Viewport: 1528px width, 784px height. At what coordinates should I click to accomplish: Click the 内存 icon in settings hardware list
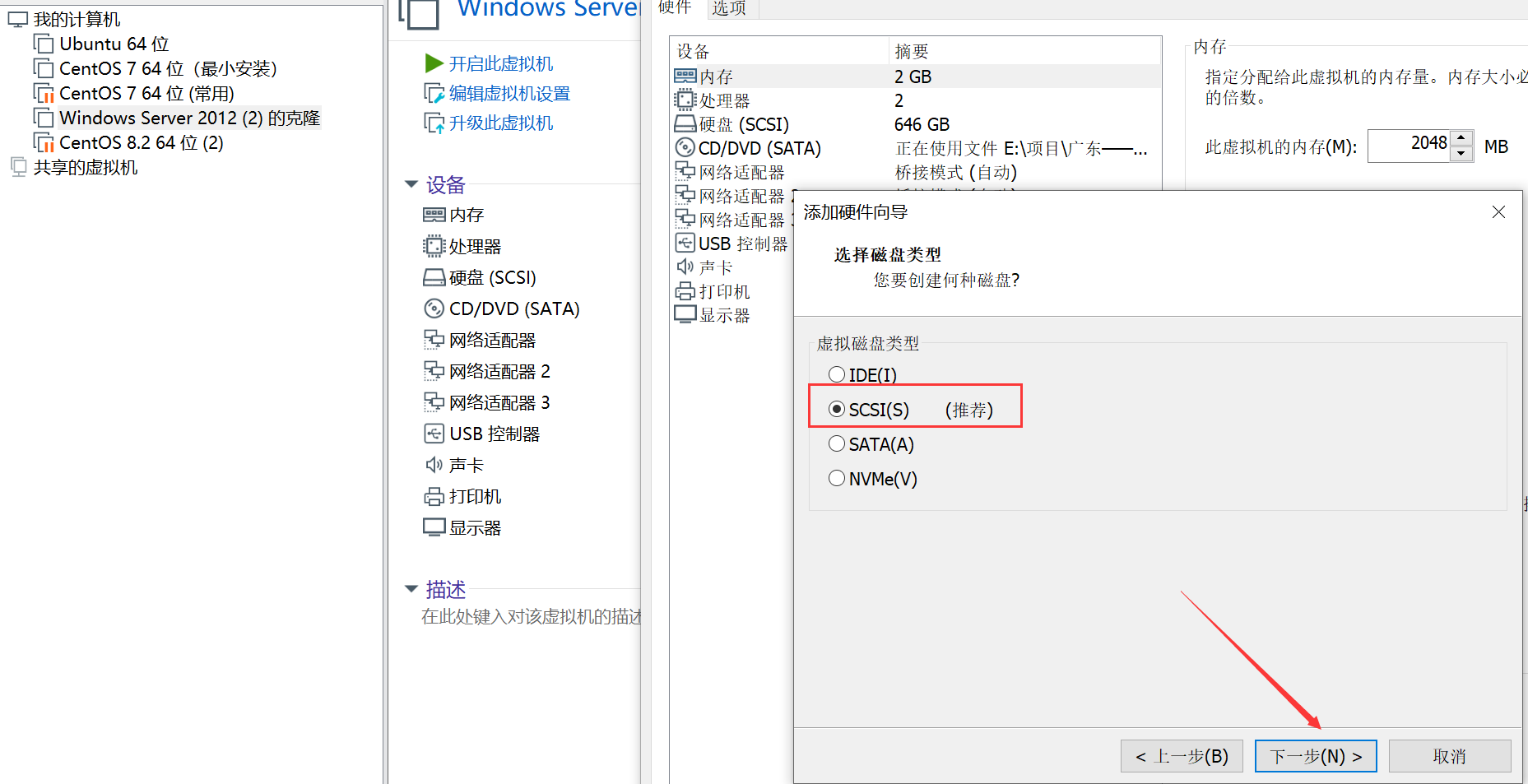click(685, 76)
